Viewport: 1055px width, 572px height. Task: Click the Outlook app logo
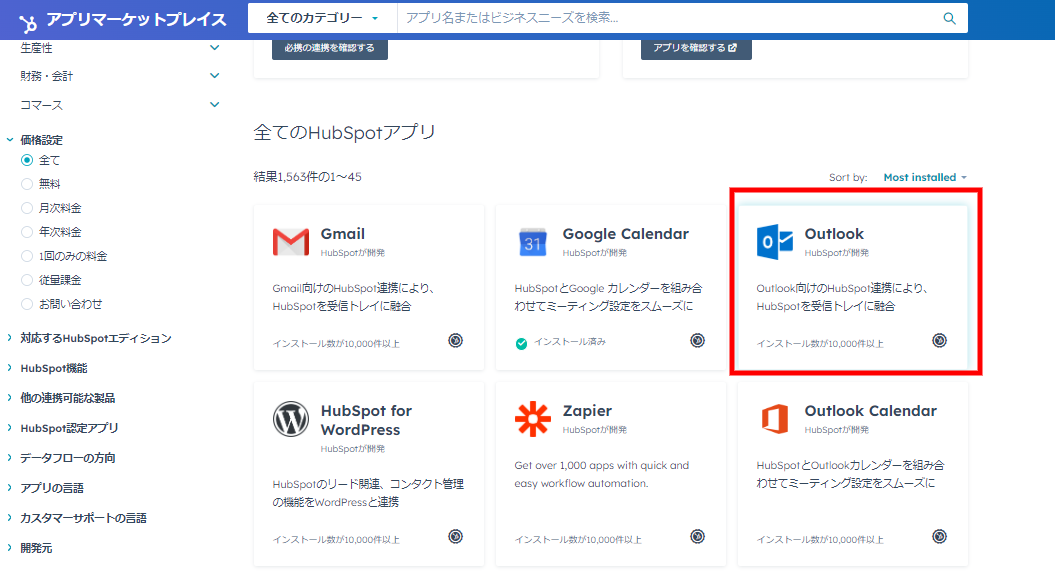(775, 242)
